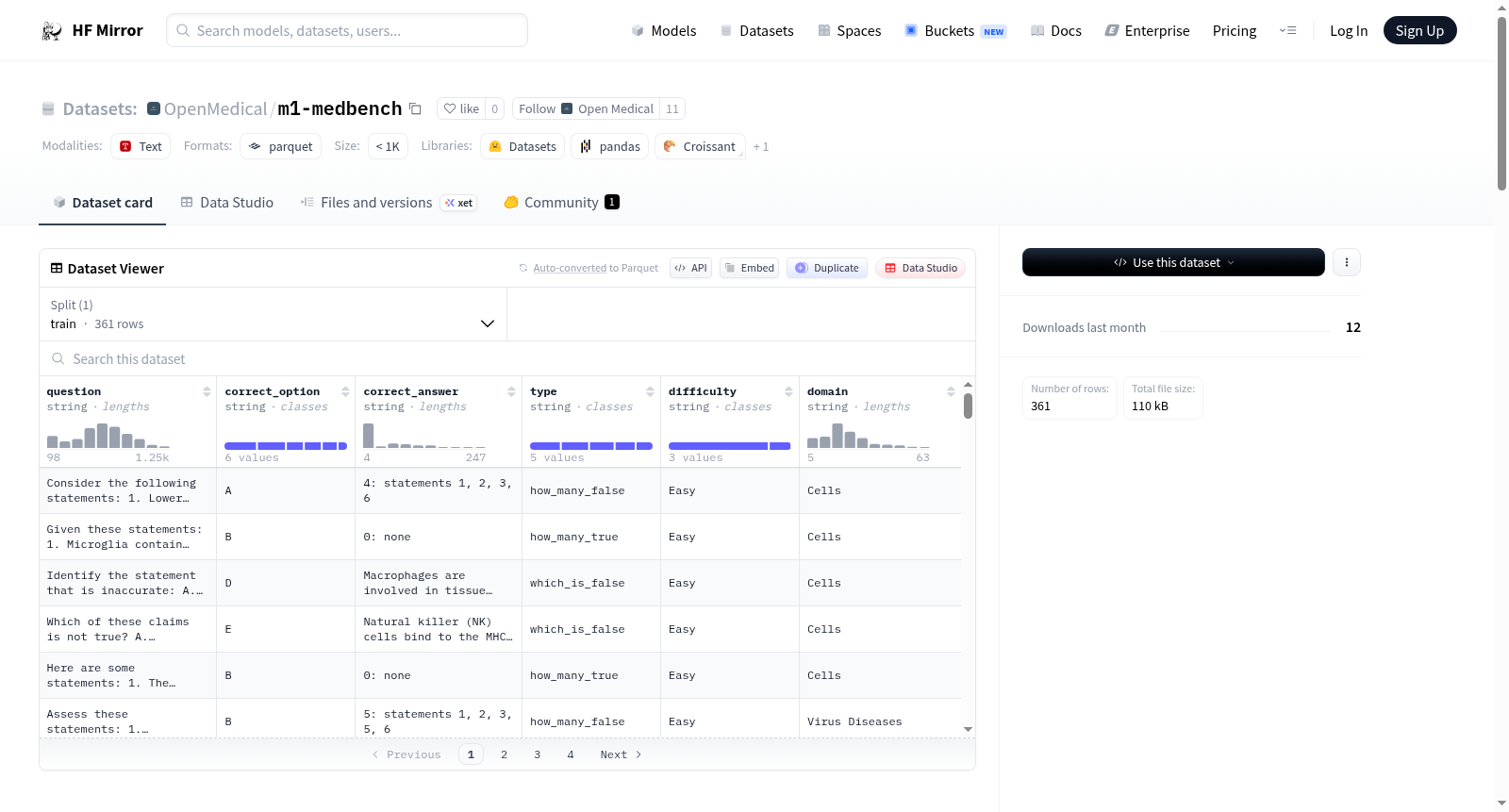Click the parquet format tag

(x=280, y=146)
